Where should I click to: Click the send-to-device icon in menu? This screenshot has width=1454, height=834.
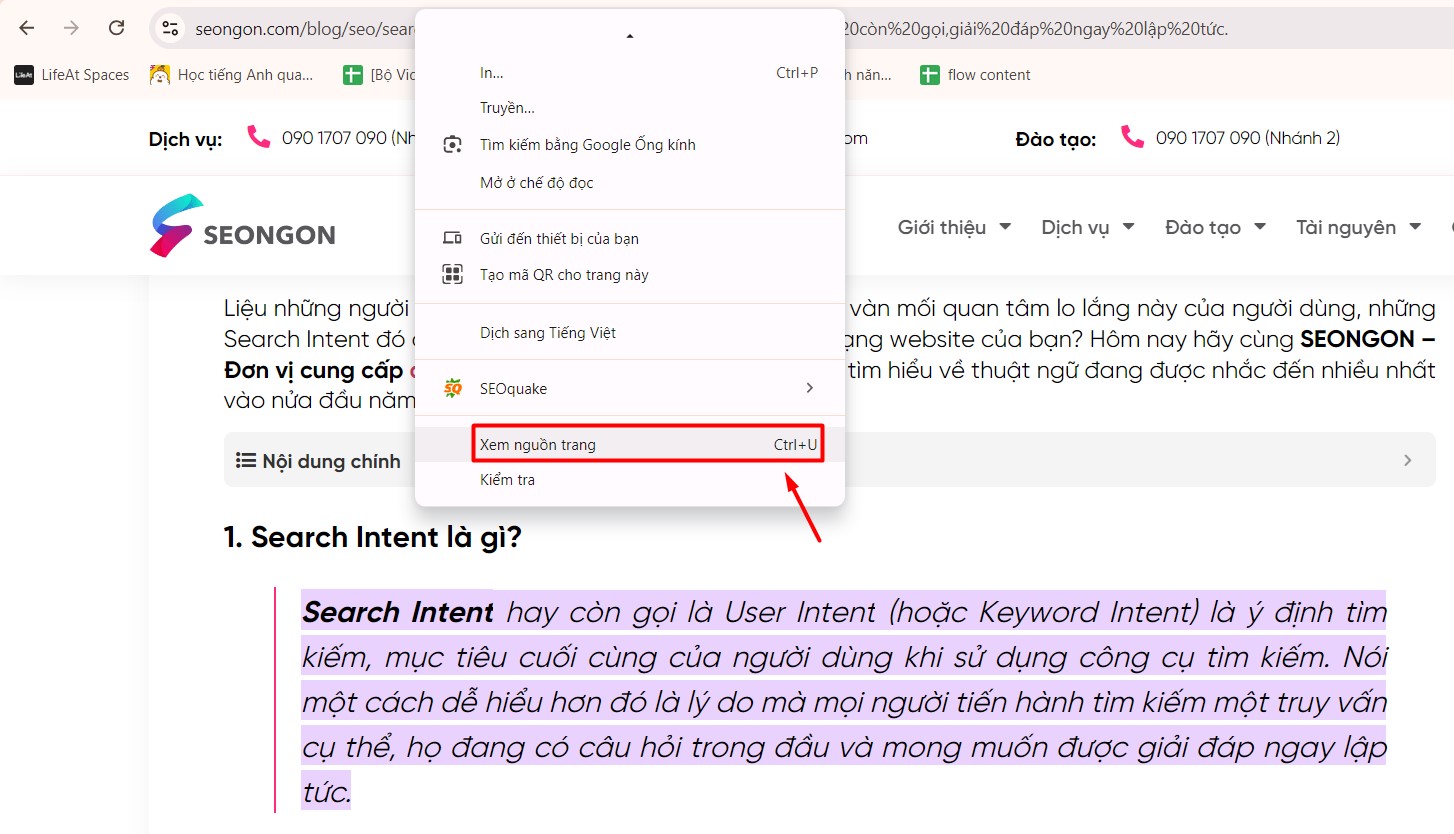pyautogui.click(x=452, y=239)
